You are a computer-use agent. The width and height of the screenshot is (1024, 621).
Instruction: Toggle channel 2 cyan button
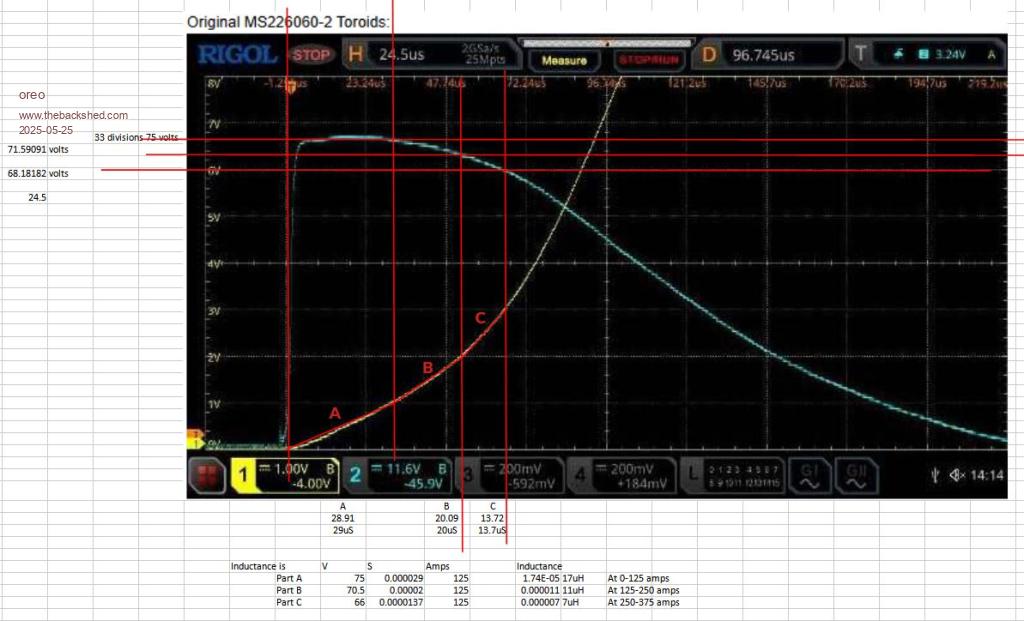356,475
